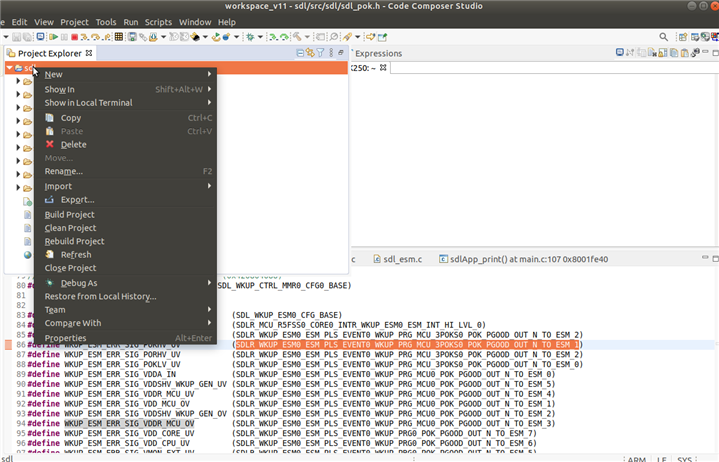Click the hammer Build toolbar icon
Viewport: 719px width, 462px height.
pos(297,37)
